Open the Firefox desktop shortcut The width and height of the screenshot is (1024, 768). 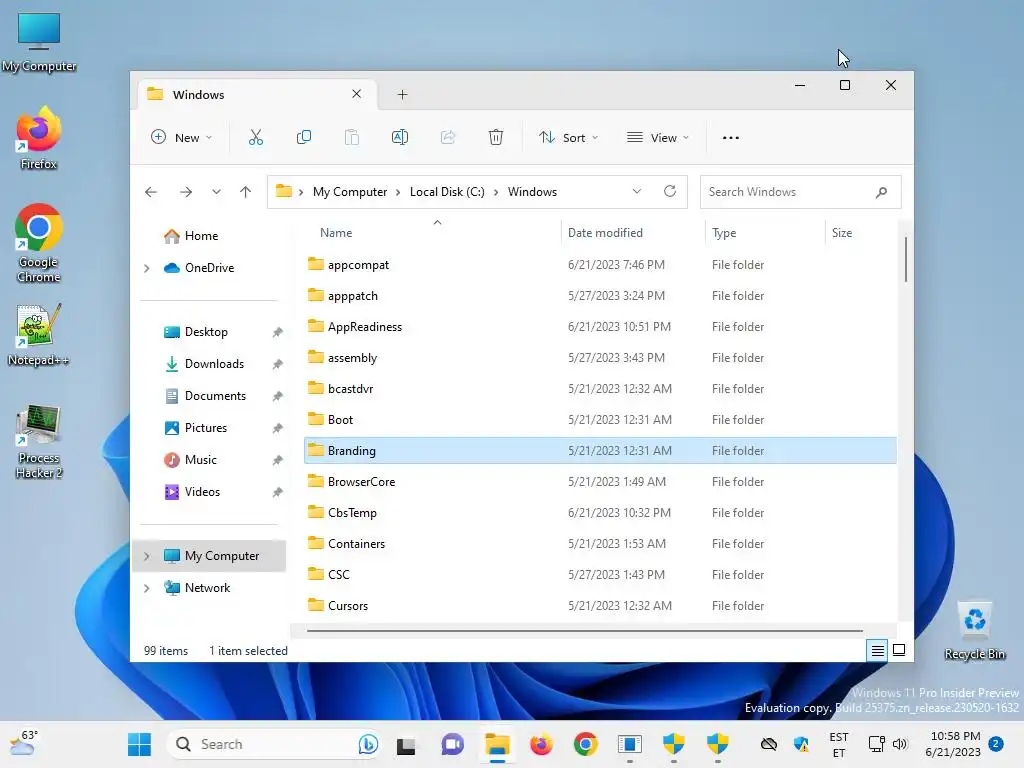click(x=39, y=138)
